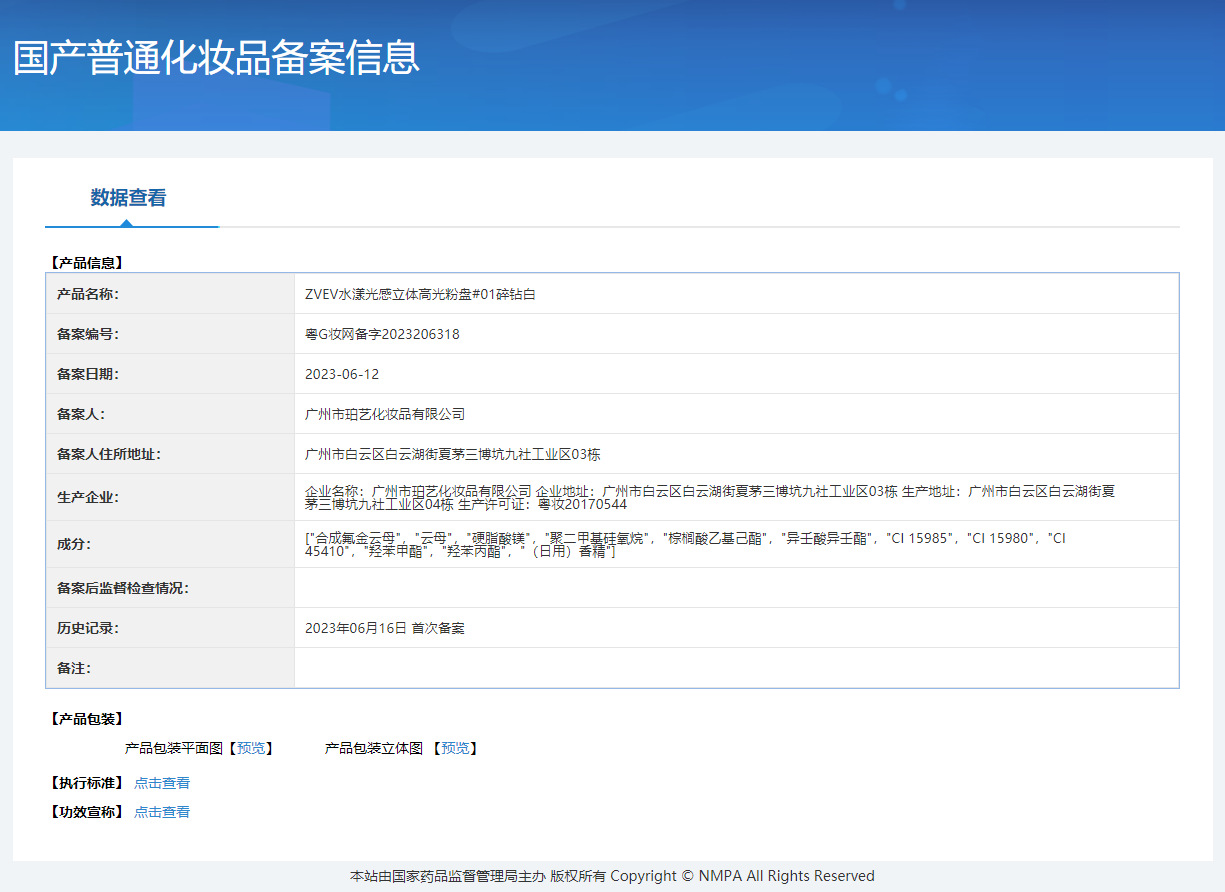
Task: Click the filer address ending in 工业区03栋
Action: 453,454
